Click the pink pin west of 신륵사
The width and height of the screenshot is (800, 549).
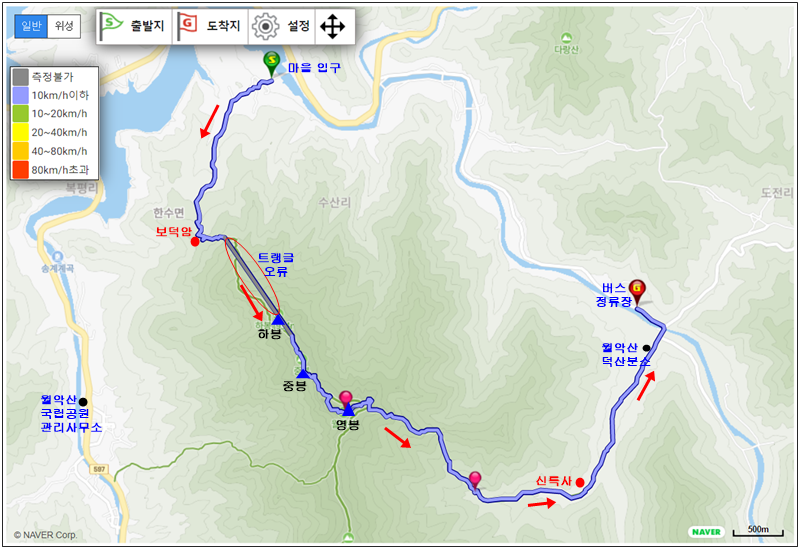pos(475,481)
